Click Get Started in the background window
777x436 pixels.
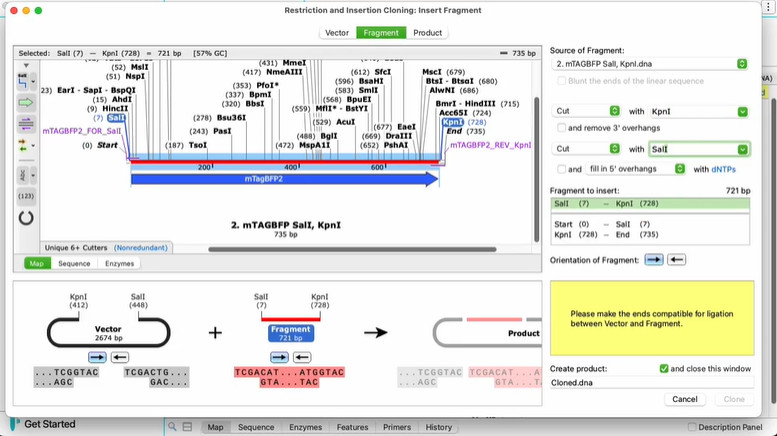click(x=50, y=424)
